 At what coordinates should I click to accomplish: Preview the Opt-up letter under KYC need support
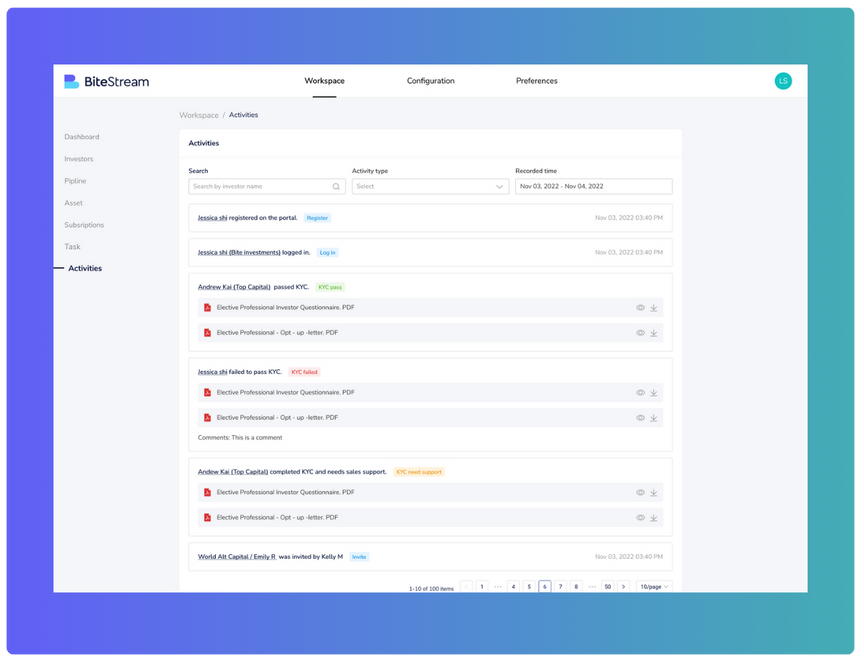coord(640,518)
